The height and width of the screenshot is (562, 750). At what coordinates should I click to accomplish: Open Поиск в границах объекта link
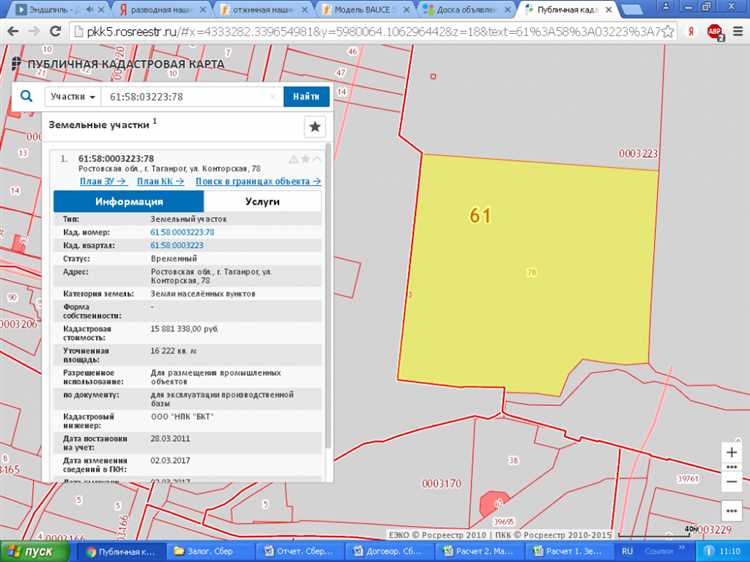(x=258, y=181)
